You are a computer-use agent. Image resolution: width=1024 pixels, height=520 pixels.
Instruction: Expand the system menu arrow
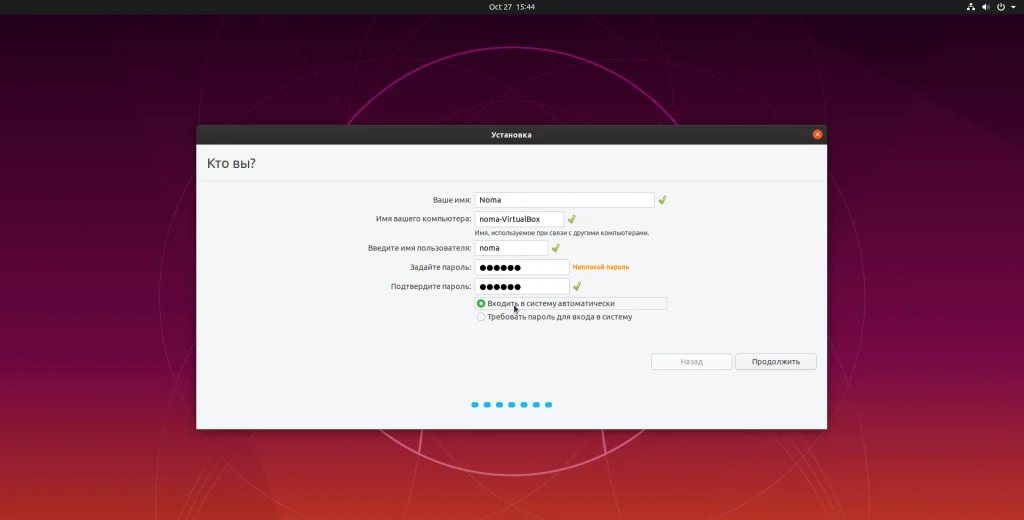click(x=1013, y=7)
